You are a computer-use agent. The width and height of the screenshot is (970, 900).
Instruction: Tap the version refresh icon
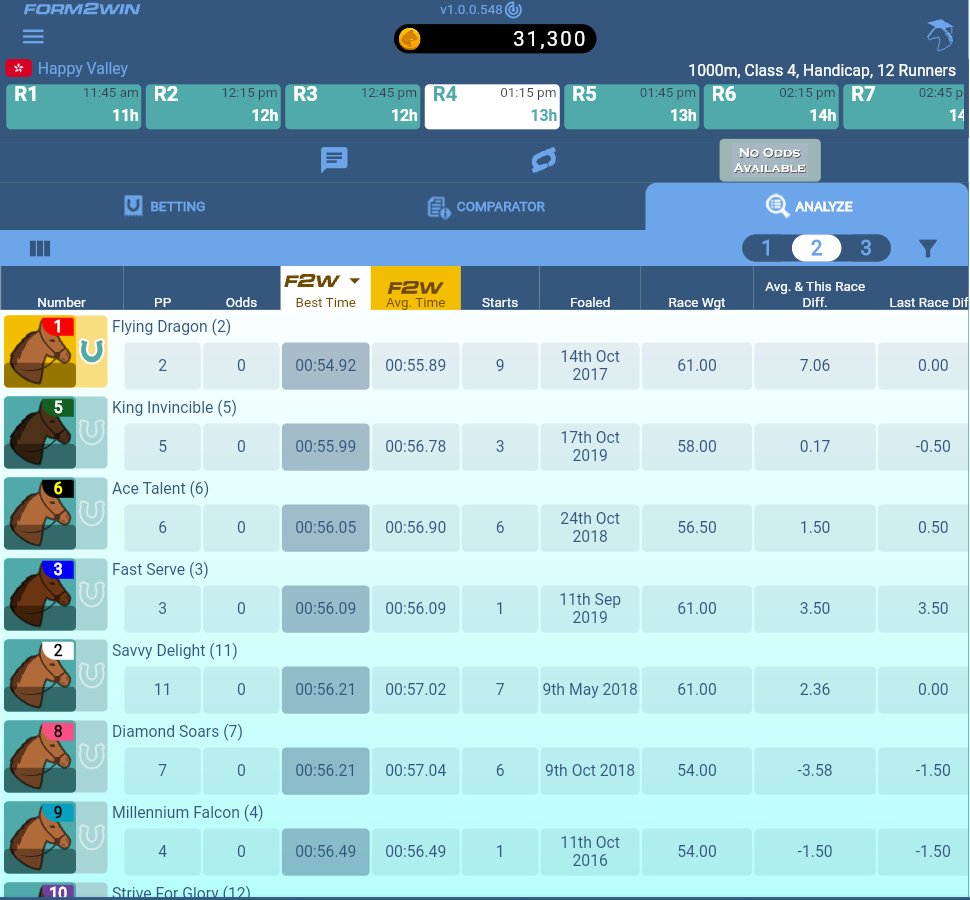(513, 10)
